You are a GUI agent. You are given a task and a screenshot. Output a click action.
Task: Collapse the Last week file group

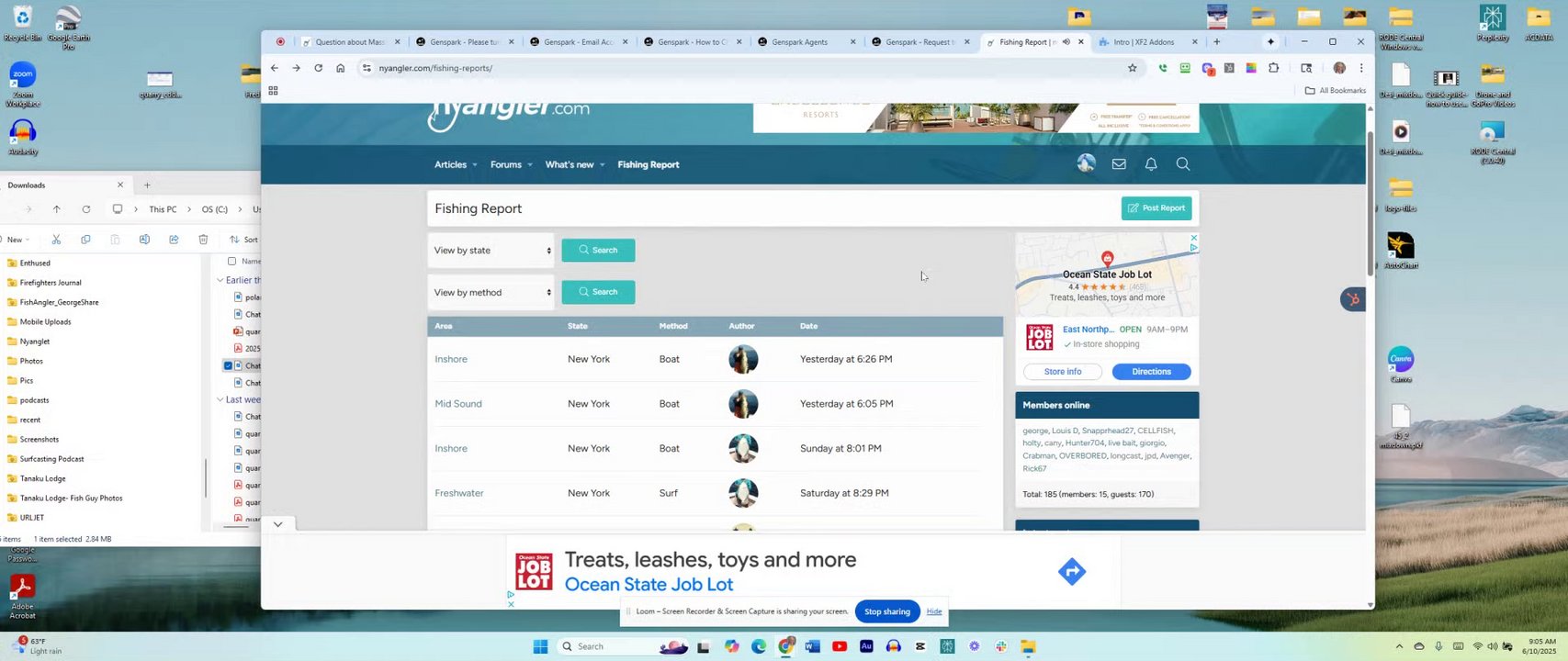click(220, 399)
